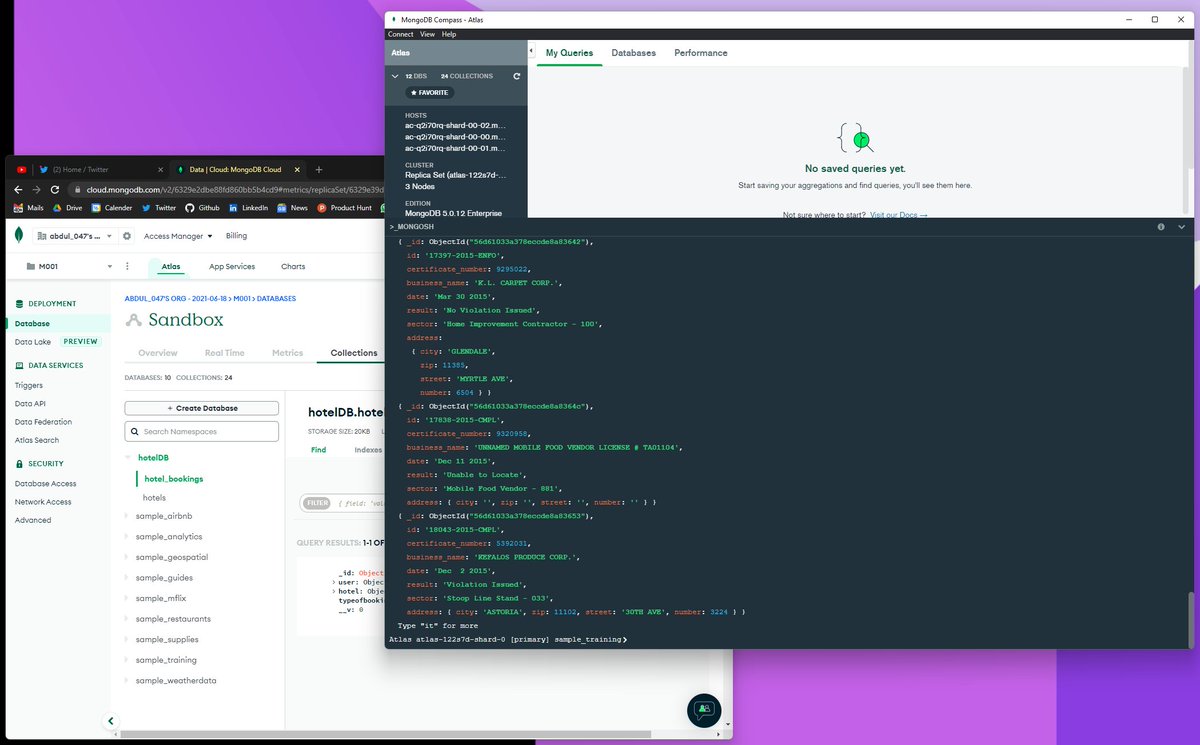1200x745 pixels.
Task: Click the Search Namespaces field
Action: click(x=202, y=432)
